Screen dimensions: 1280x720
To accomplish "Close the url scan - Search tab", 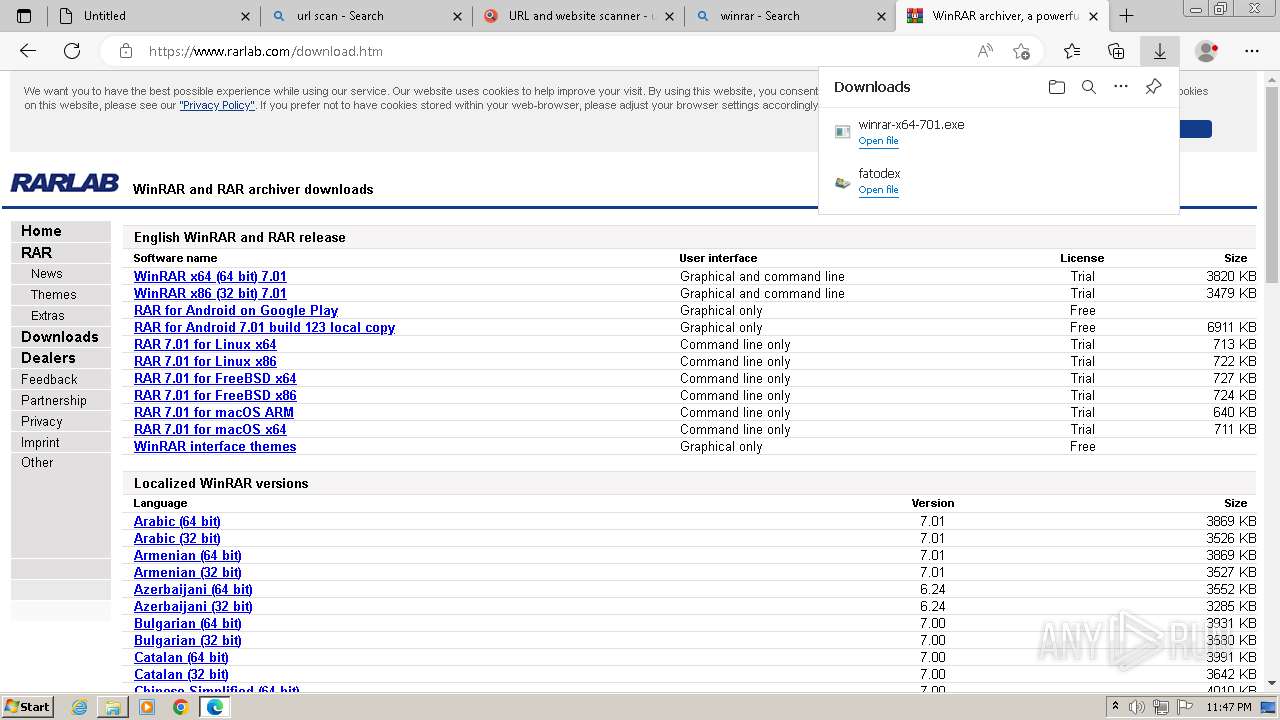I will click(458, 16).
